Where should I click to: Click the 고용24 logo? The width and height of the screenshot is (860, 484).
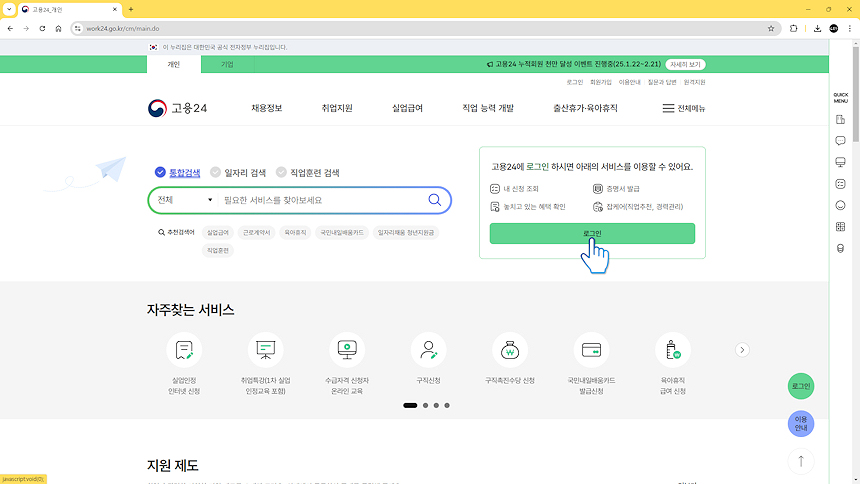(177, 108)
